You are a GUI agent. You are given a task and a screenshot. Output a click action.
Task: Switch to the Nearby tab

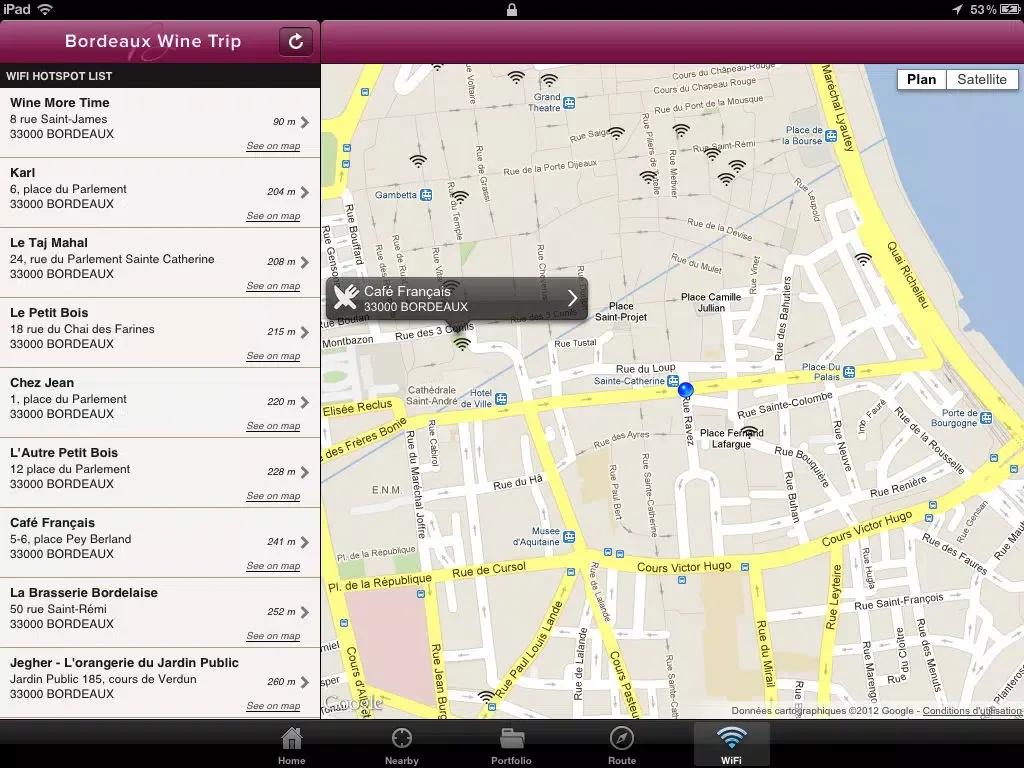[x=402, y=745]
